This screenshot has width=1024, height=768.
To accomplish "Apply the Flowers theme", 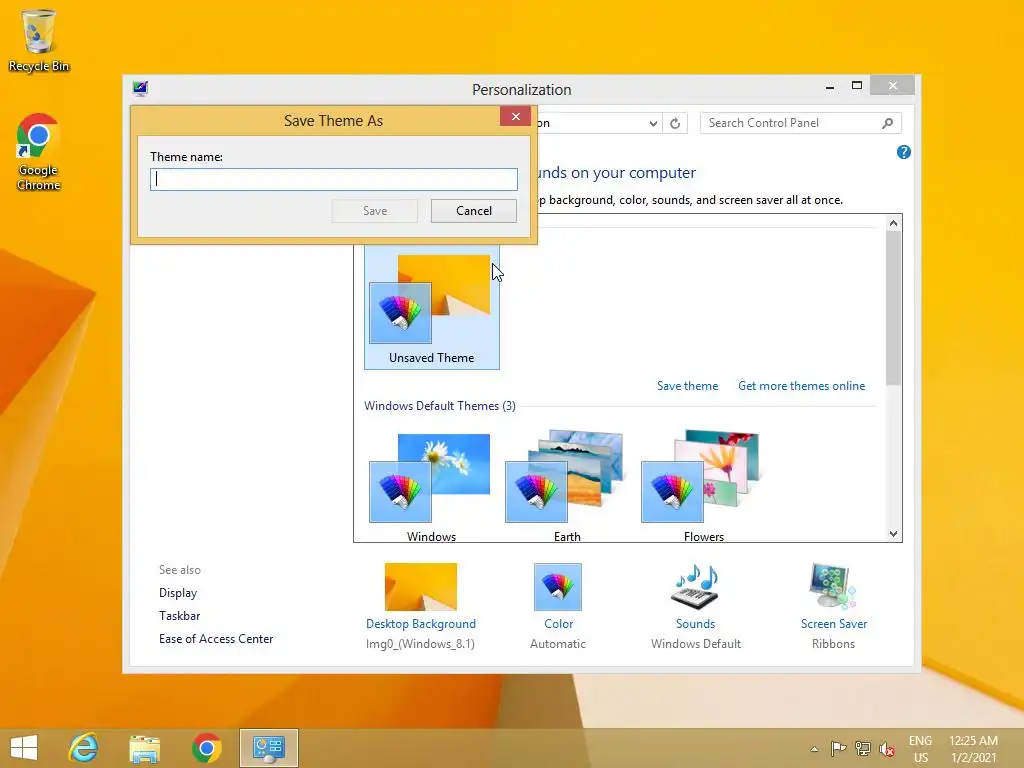I will [x=703, y=487].
